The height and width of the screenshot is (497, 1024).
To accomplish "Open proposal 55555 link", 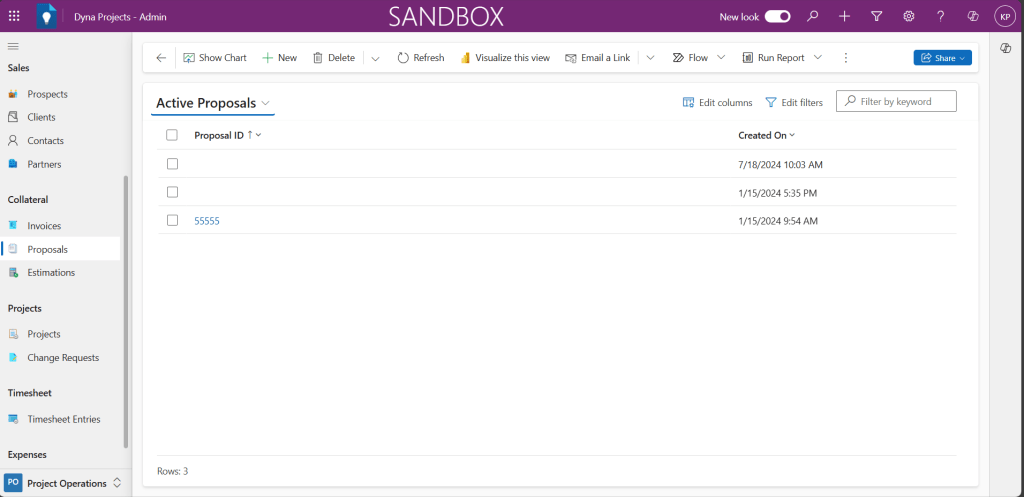I will click(206, 221).
